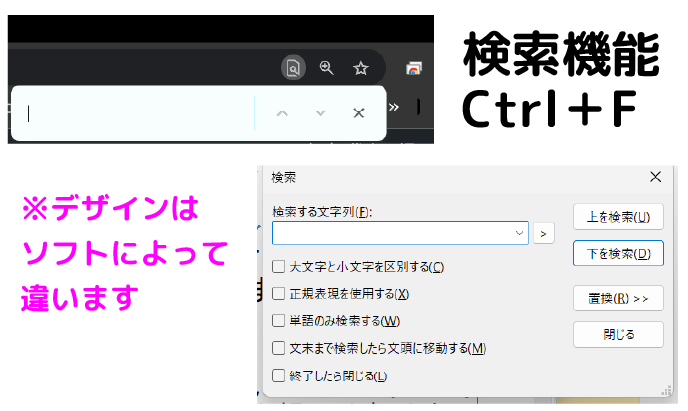Click the 検索する文字列(F): label
This screenshot has width=688, height=411.
point(322,212)
